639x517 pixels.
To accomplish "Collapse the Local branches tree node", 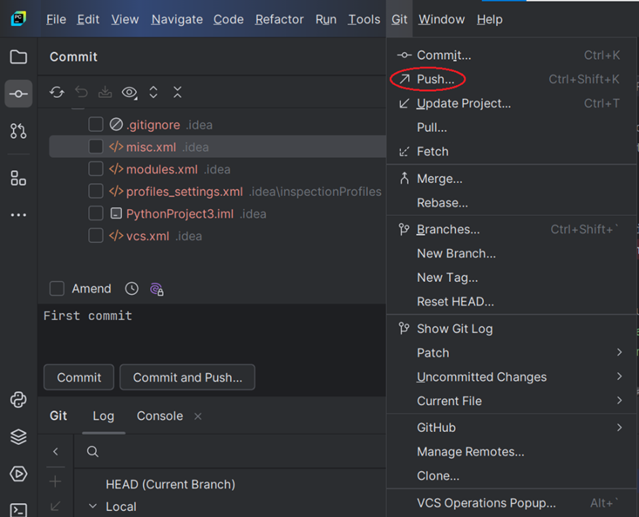I will tap(93, 507).
